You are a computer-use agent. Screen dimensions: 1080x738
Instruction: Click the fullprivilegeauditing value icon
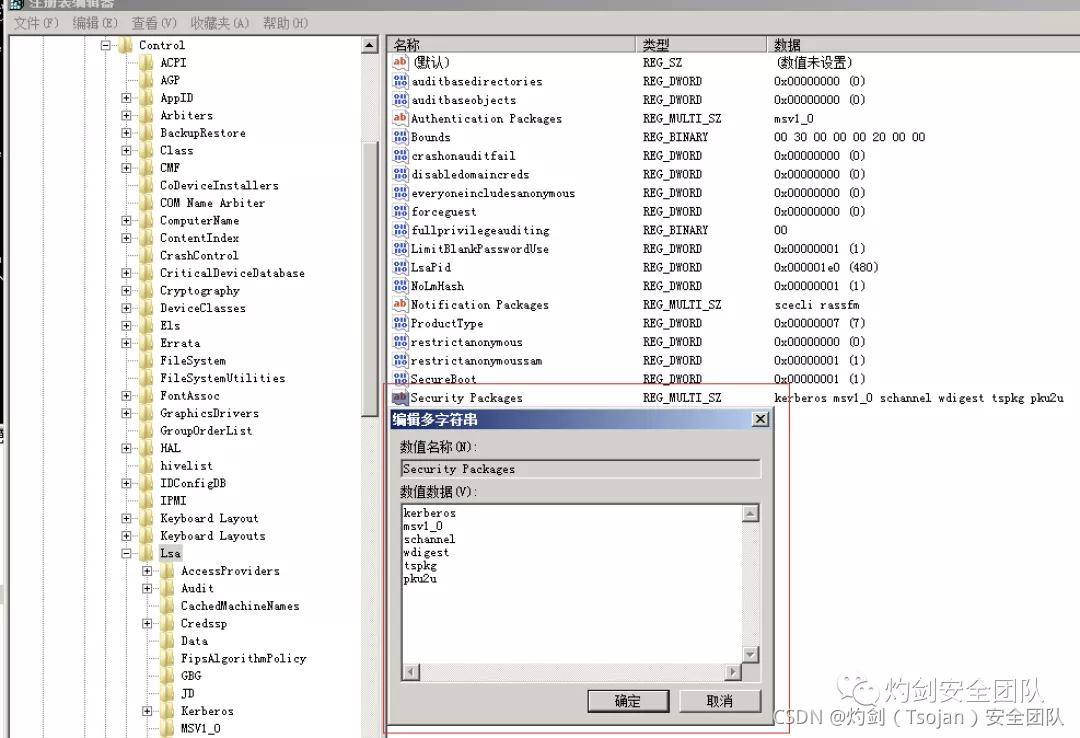[400, 229]
